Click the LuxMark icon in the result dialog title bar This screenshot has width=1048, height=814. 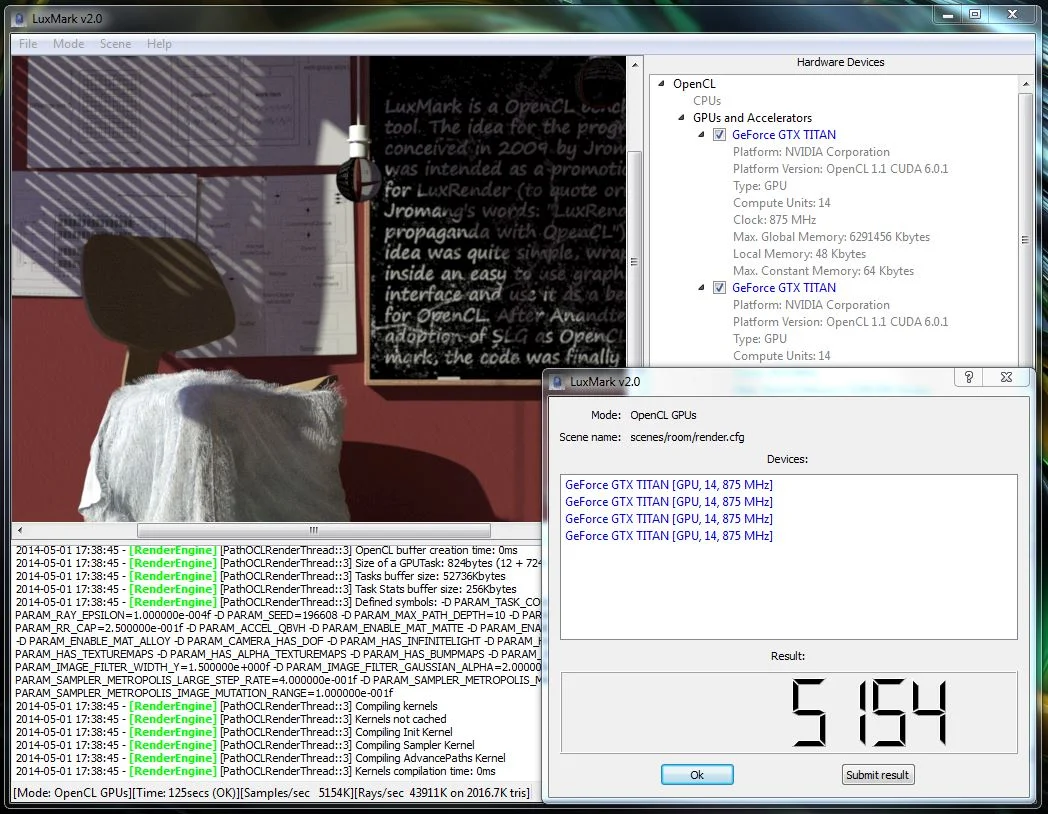(x=557, y=382)
